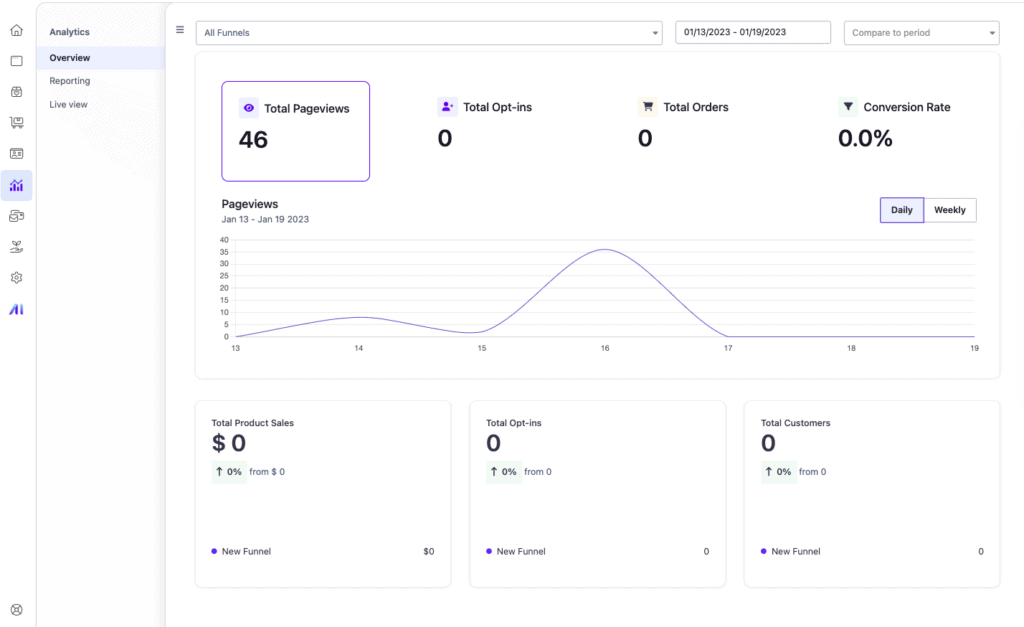Click the 46 pageviews value
This screenshot has height=627, width=1024.
pos(253,140)
